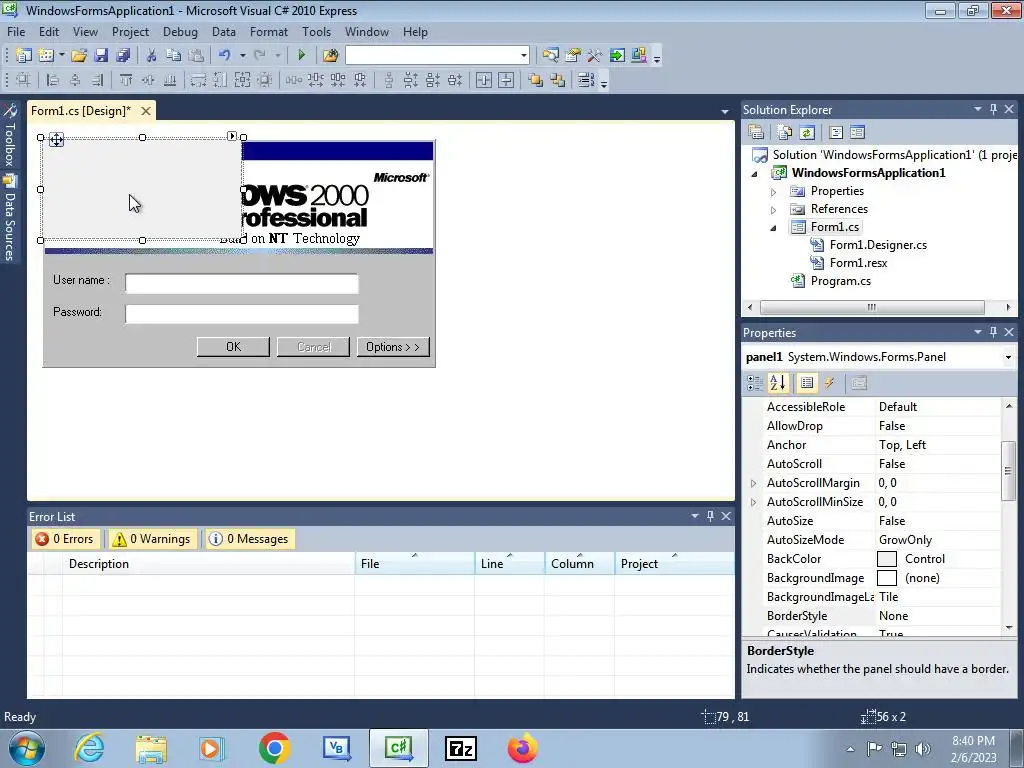
Task: Click the Options >> button on the form
Action: pyautogui.click(x=392, y=347)
